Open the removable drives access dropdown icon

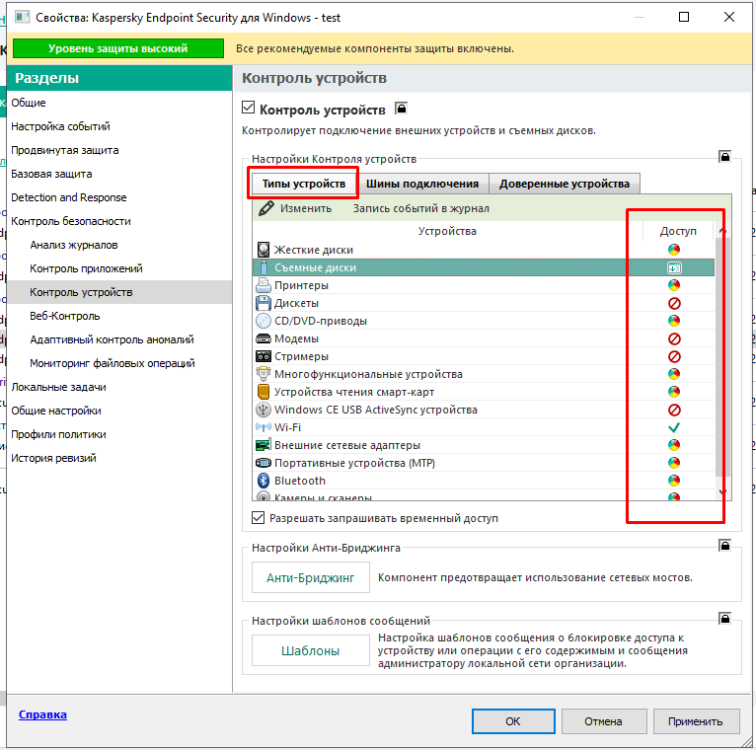[x=674, y=268]
